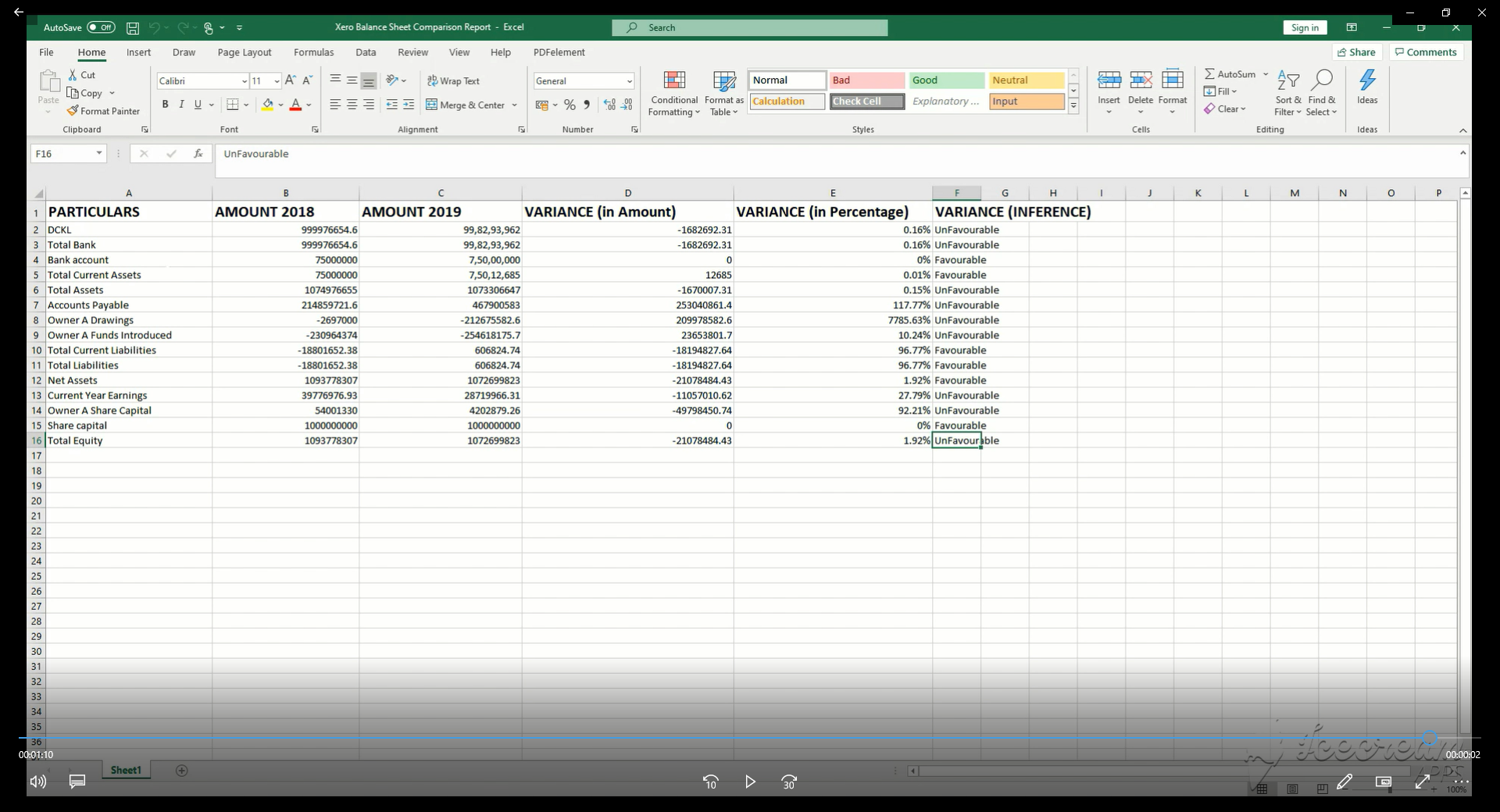Apply the Good cell style swatch
The height and width of the screenshot is (812, 1500).
[945, 80]
